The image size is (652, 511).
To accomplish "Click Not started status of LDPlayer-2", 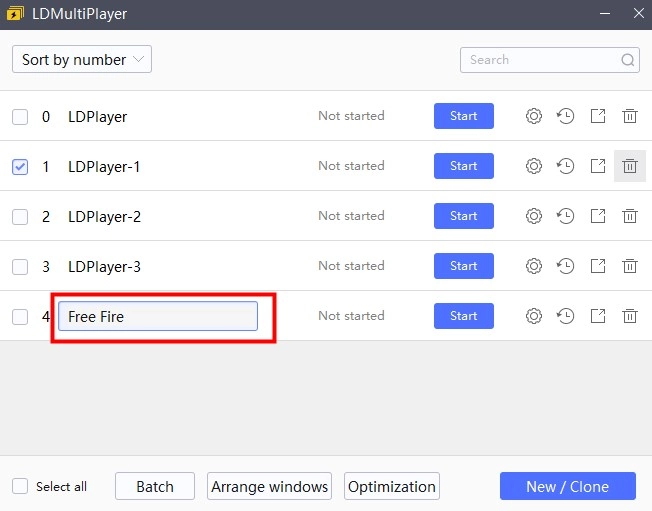I will (x=351, y=216).
